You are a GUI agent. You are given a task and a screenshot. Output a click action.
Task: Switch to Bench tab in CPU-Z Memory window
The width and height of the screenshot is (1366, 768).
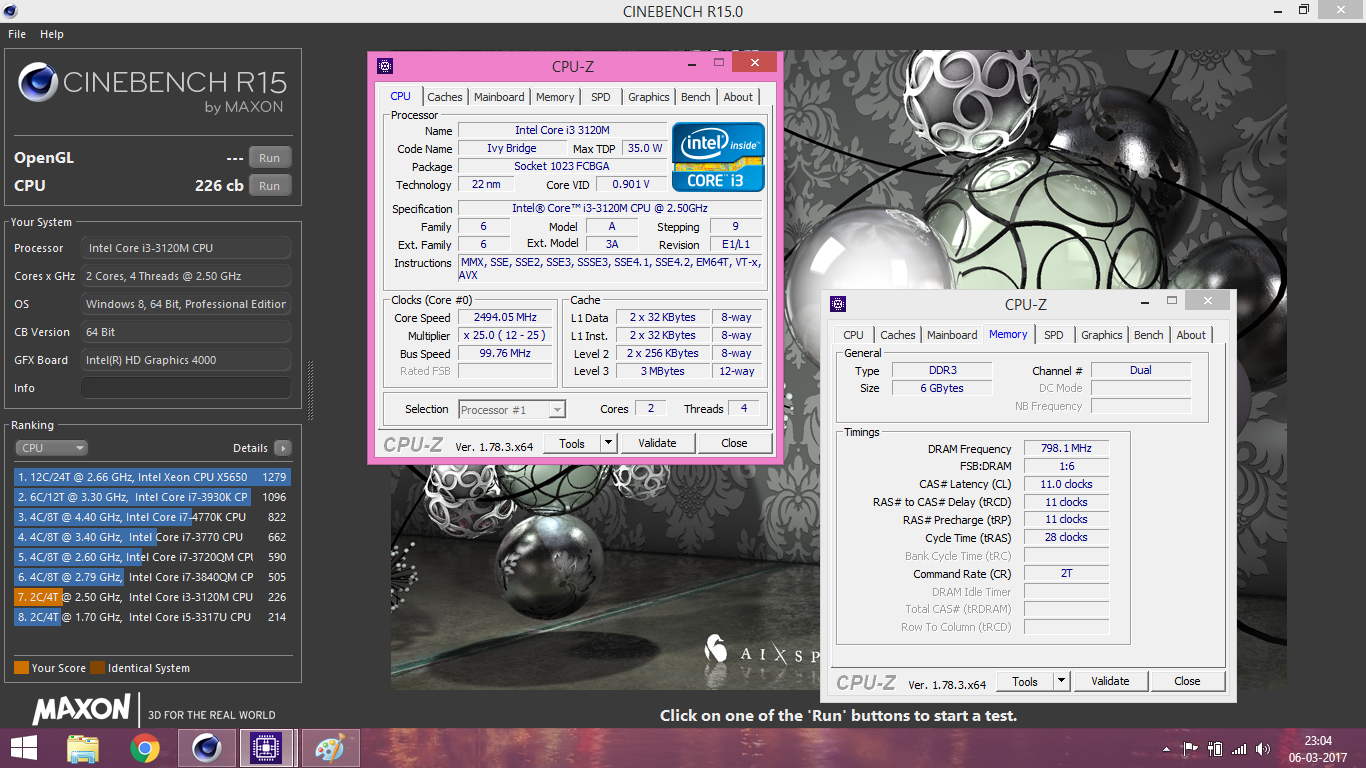[x=1149, y=335]
